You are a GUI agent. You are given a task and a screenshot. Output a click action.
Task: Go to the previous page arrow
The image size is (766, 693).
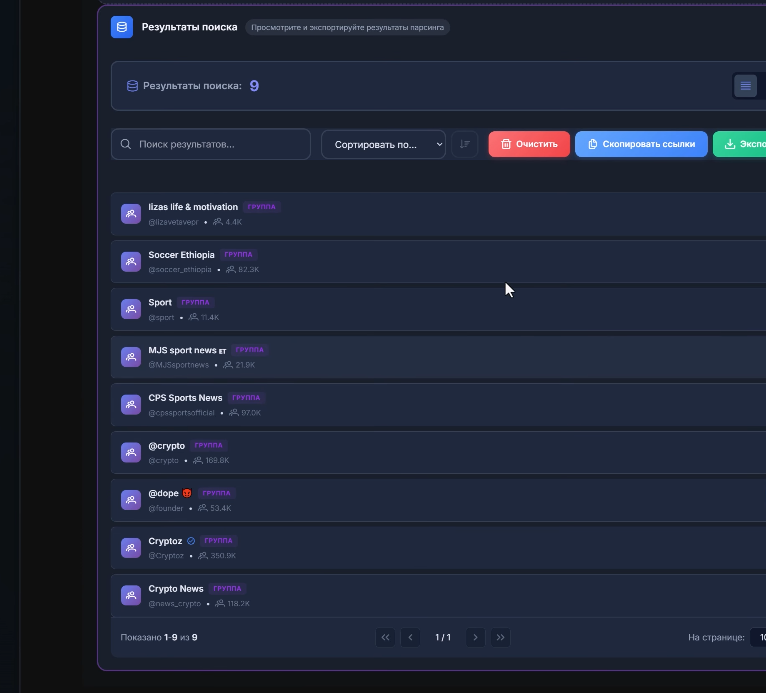click(x=410, y=637)
